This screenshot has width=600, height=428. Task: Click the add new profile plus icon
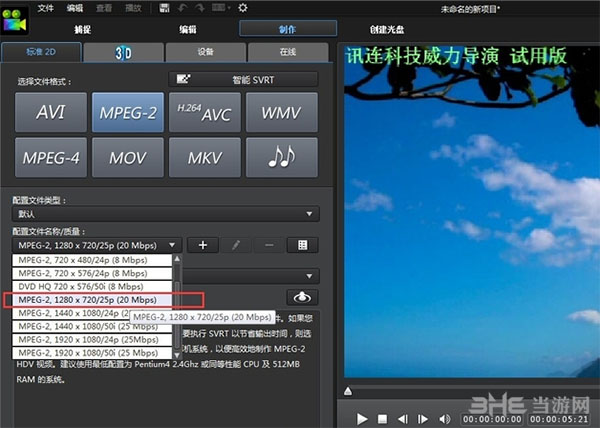pyautogui.click(x=203, y=245)
